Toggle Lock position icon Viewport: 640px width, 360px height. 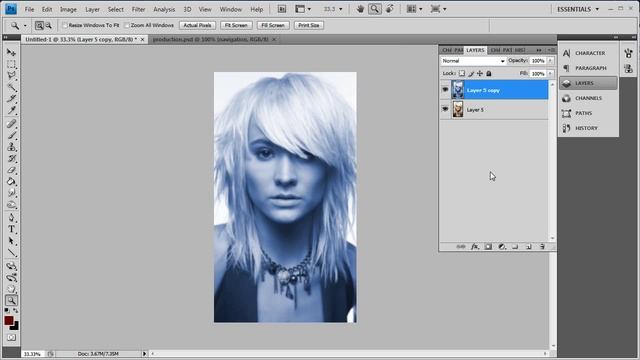480,73
